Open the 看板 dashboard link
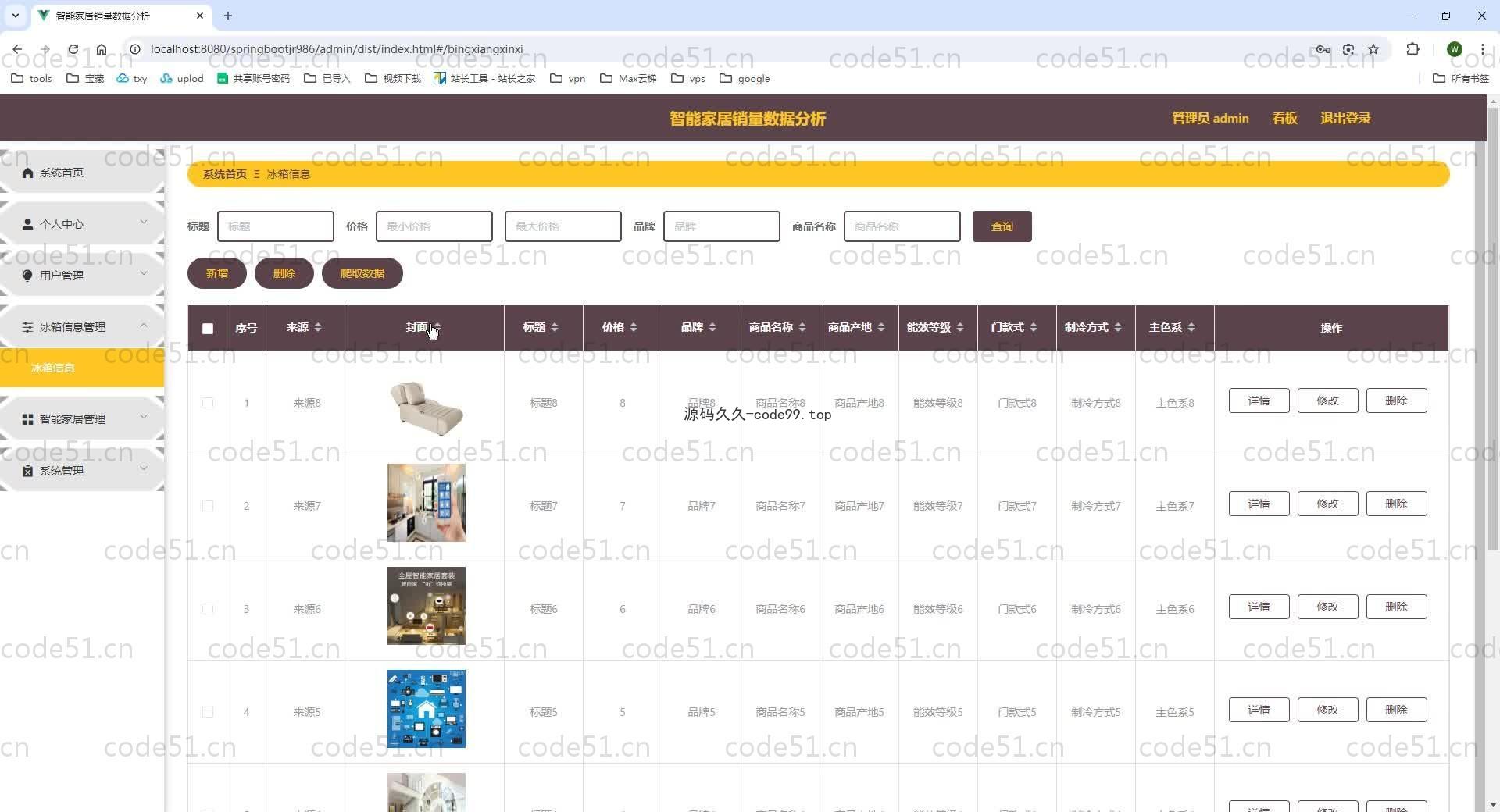The width and height of the screenshot is (1500, 812). pyautogui.click(x=1284, y=118)
